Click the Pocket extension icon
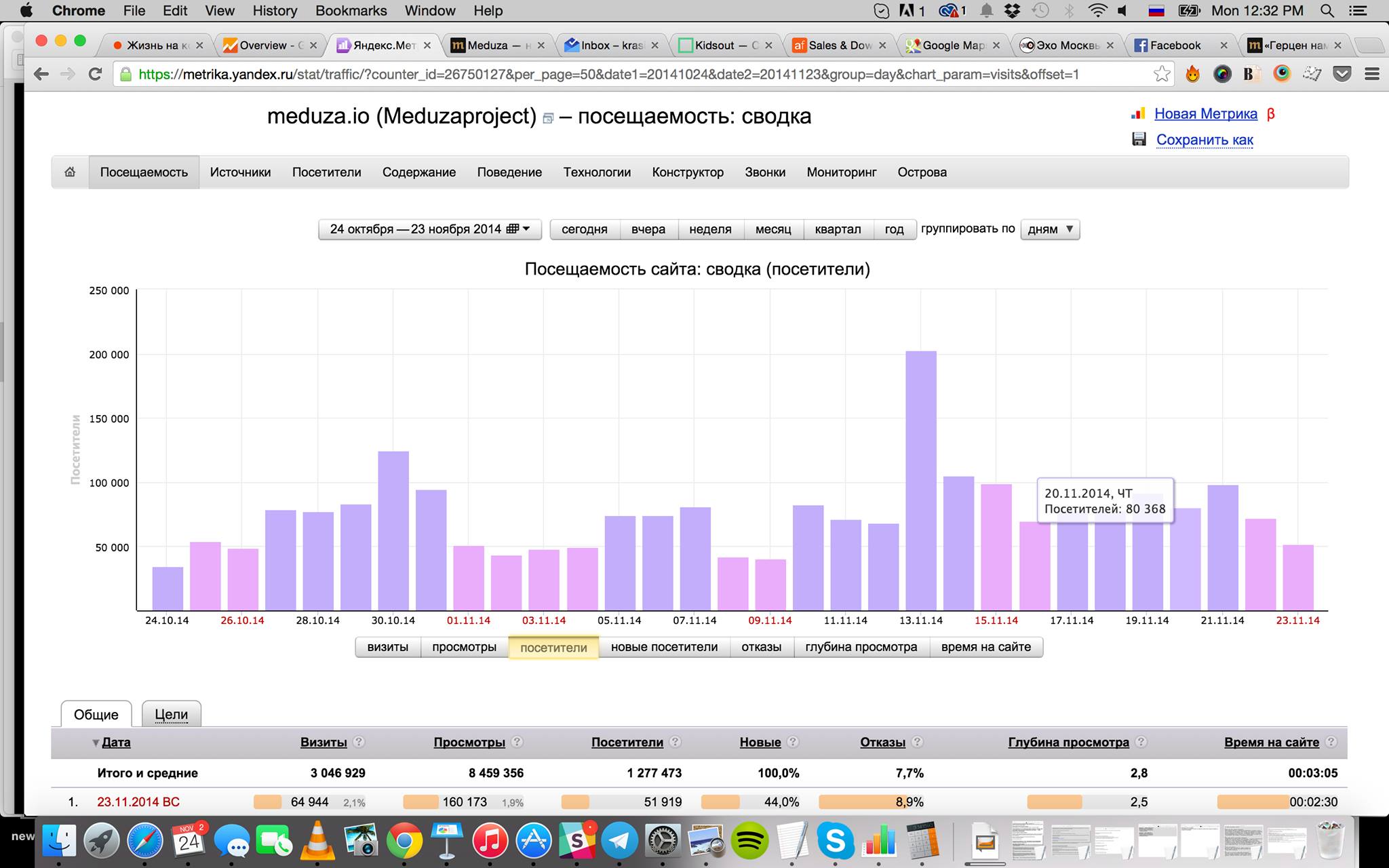The height and width of the screenshot is (868, 1389). pos(1342,74)
